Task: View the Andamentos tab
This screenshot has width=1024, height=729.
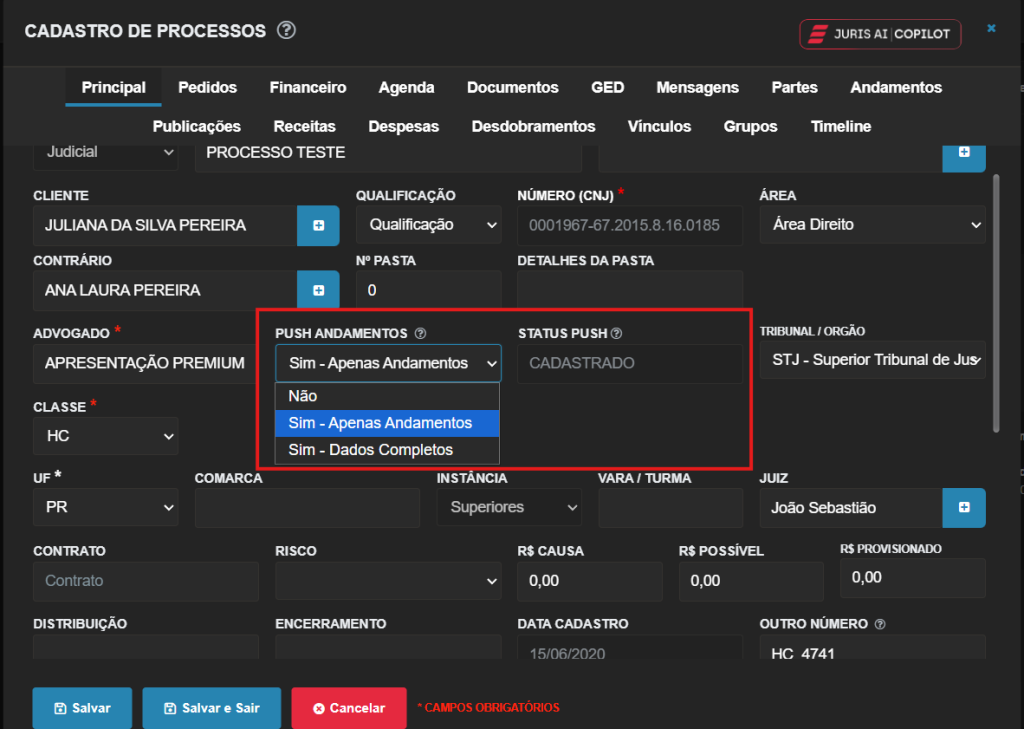Action: click(x=895, y=88)
